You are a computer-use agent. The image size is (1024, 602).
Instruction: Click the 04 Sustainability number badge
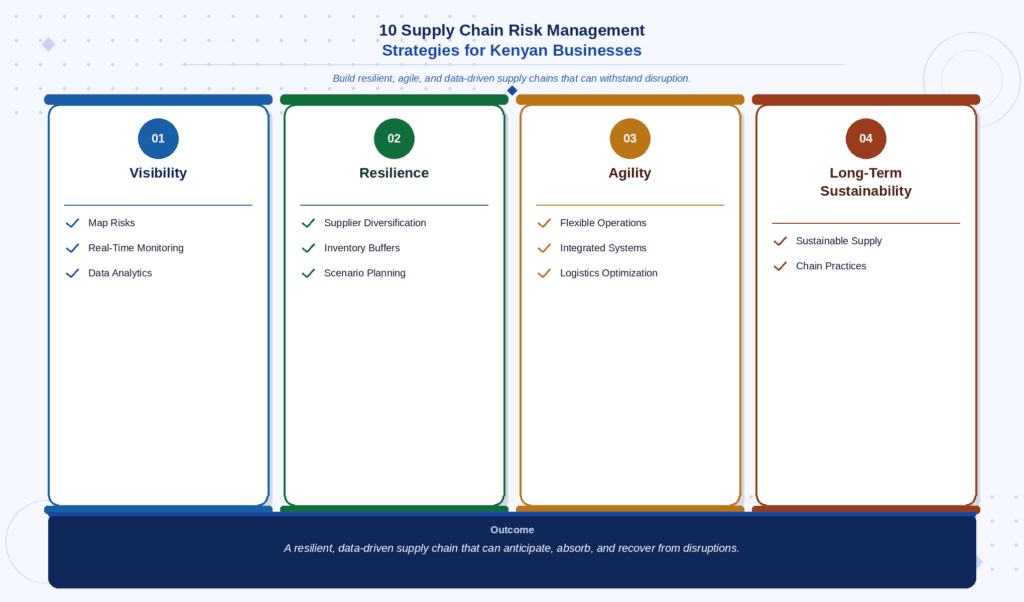click(865, 138)
